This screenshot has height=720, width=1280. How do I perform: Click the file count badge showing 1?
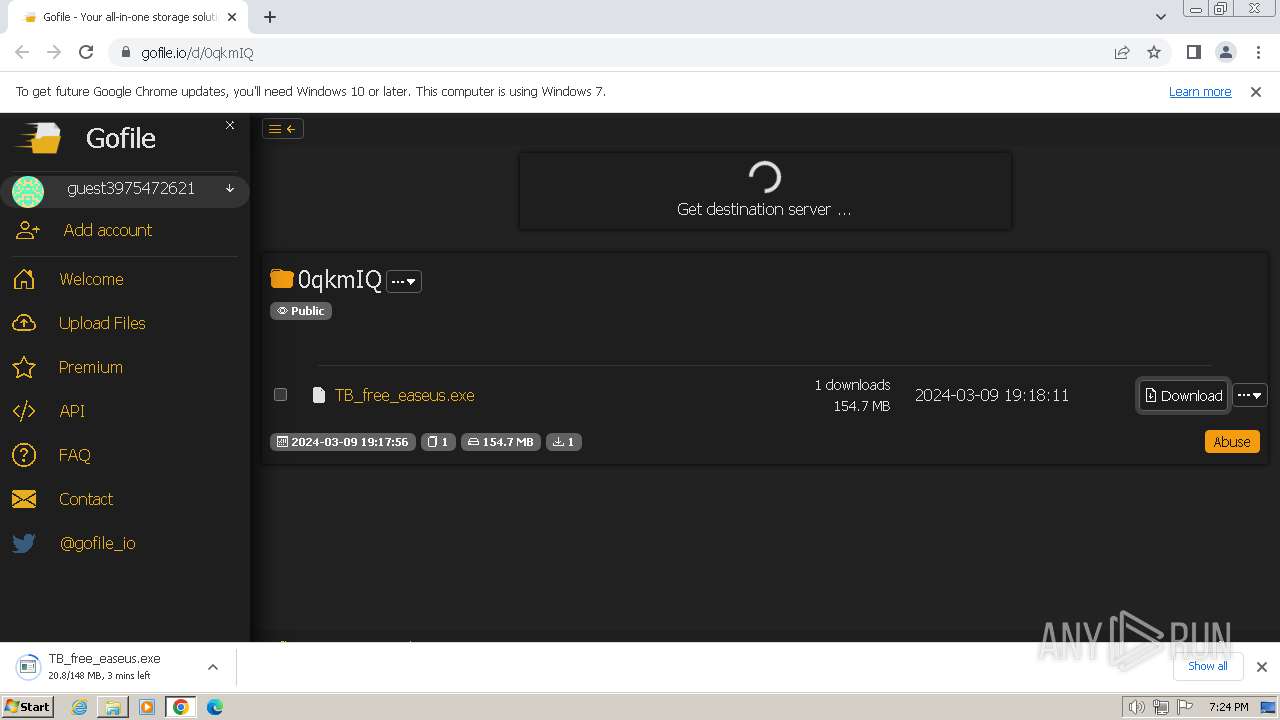[438, 442]
